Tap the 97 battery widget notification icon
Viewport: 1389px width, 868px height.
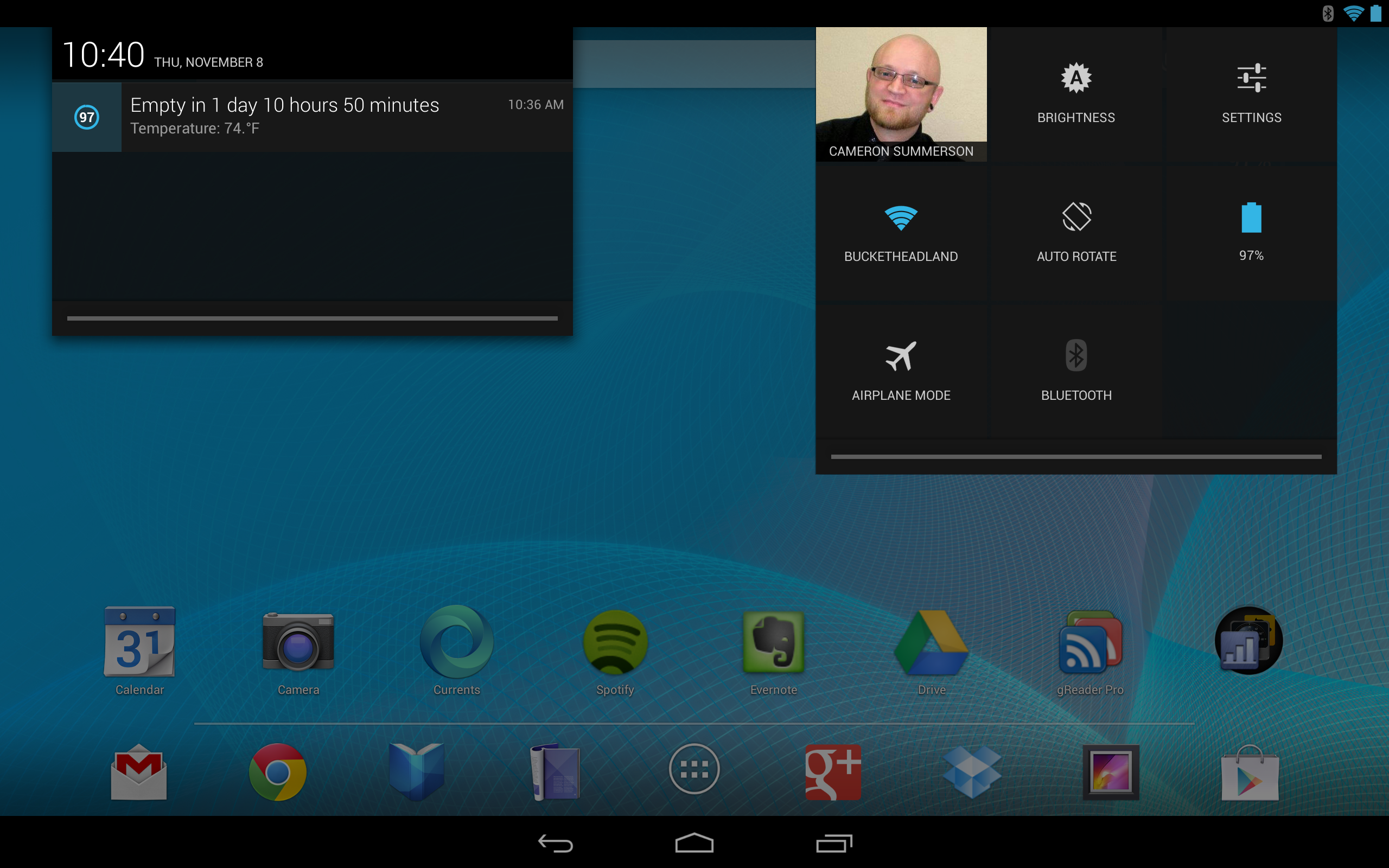click(87, 117)
